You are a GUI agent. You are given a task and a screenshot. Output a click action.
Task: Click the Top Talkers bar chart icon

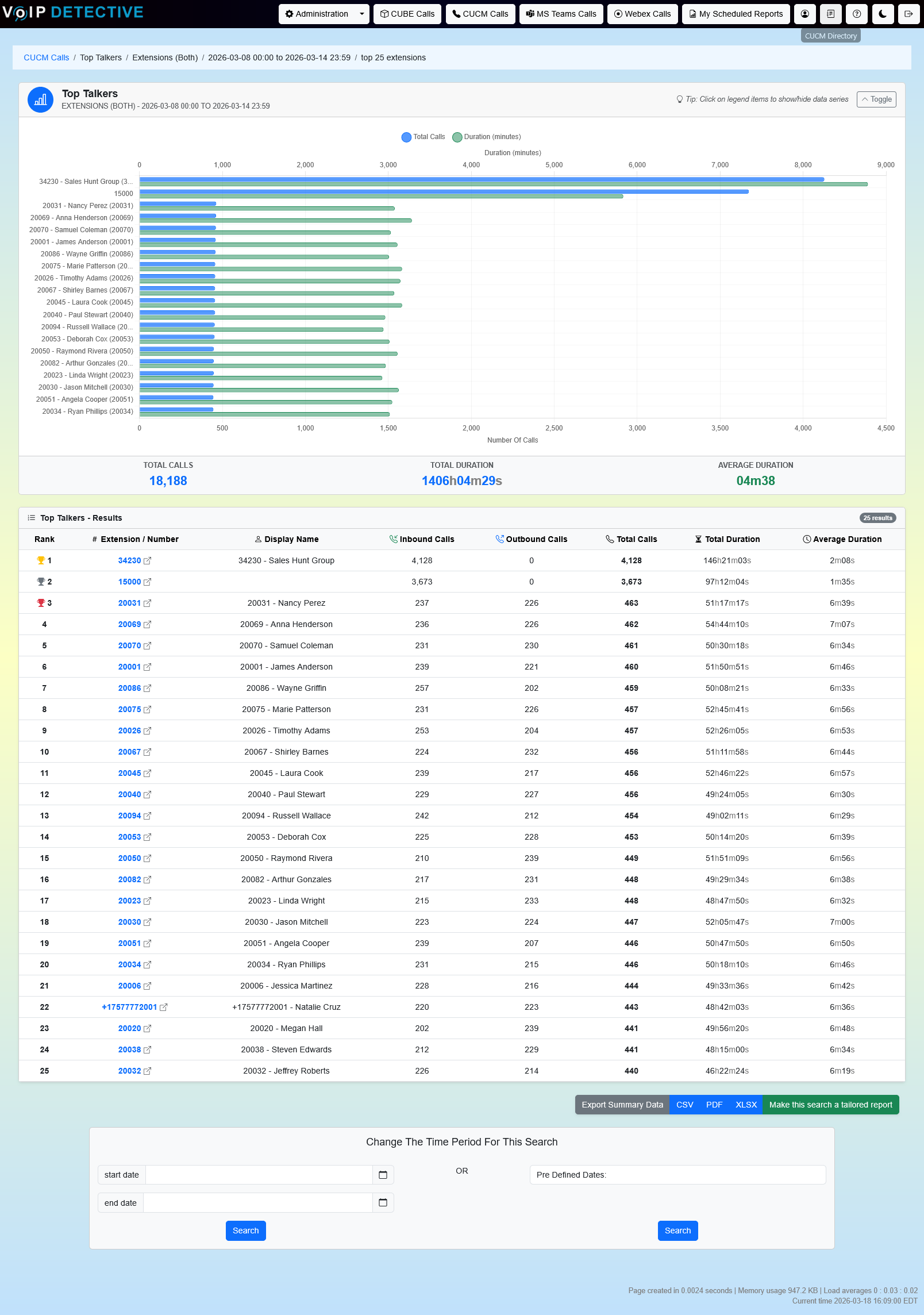pyautogui.click(x=40, y=100)
